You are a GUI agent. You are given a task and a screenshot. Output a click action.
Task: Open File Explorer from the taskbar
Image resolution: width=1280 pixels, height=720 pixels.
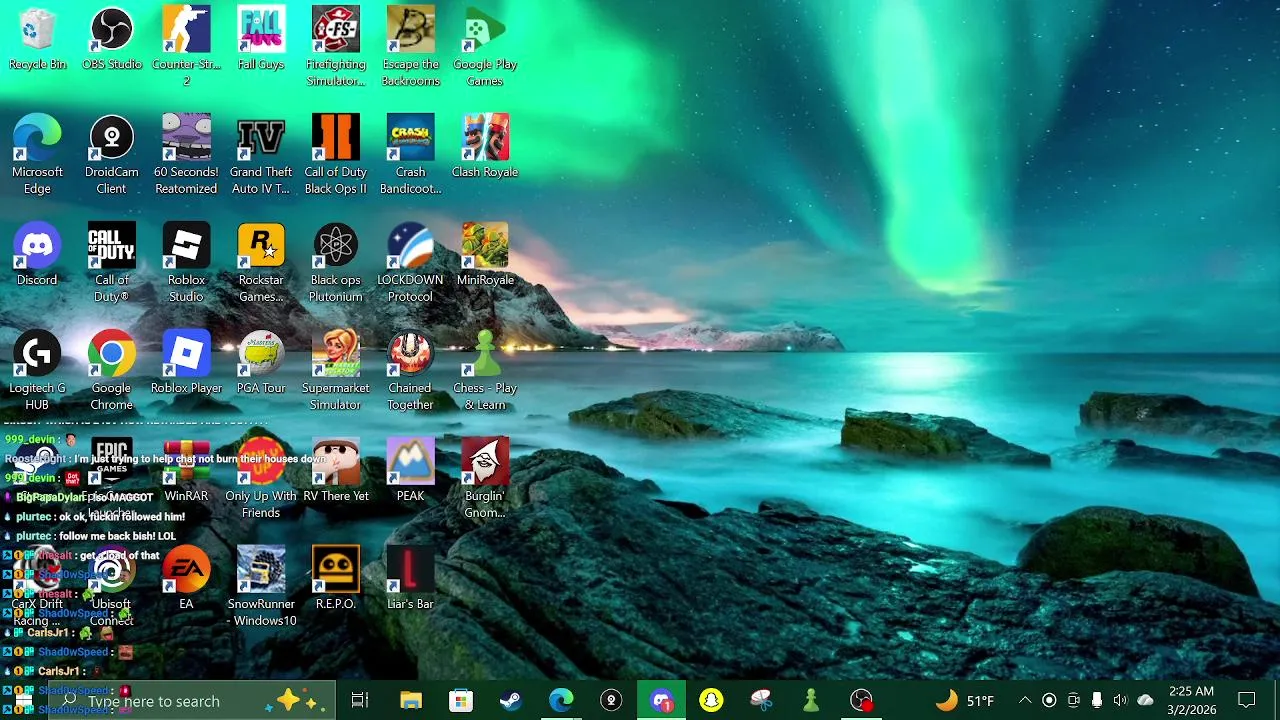coord(411,701)
